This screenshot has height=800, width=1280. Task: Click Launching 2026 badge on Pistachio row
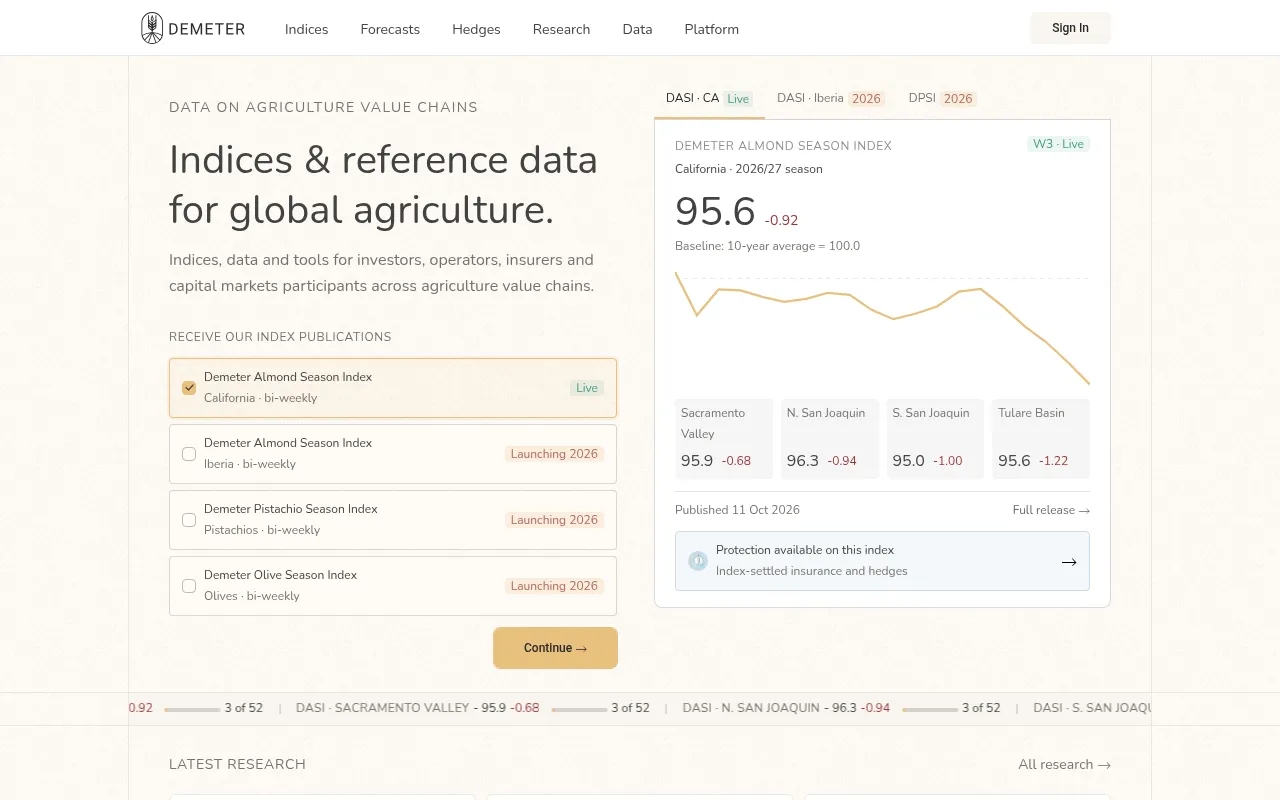point(554,520)
